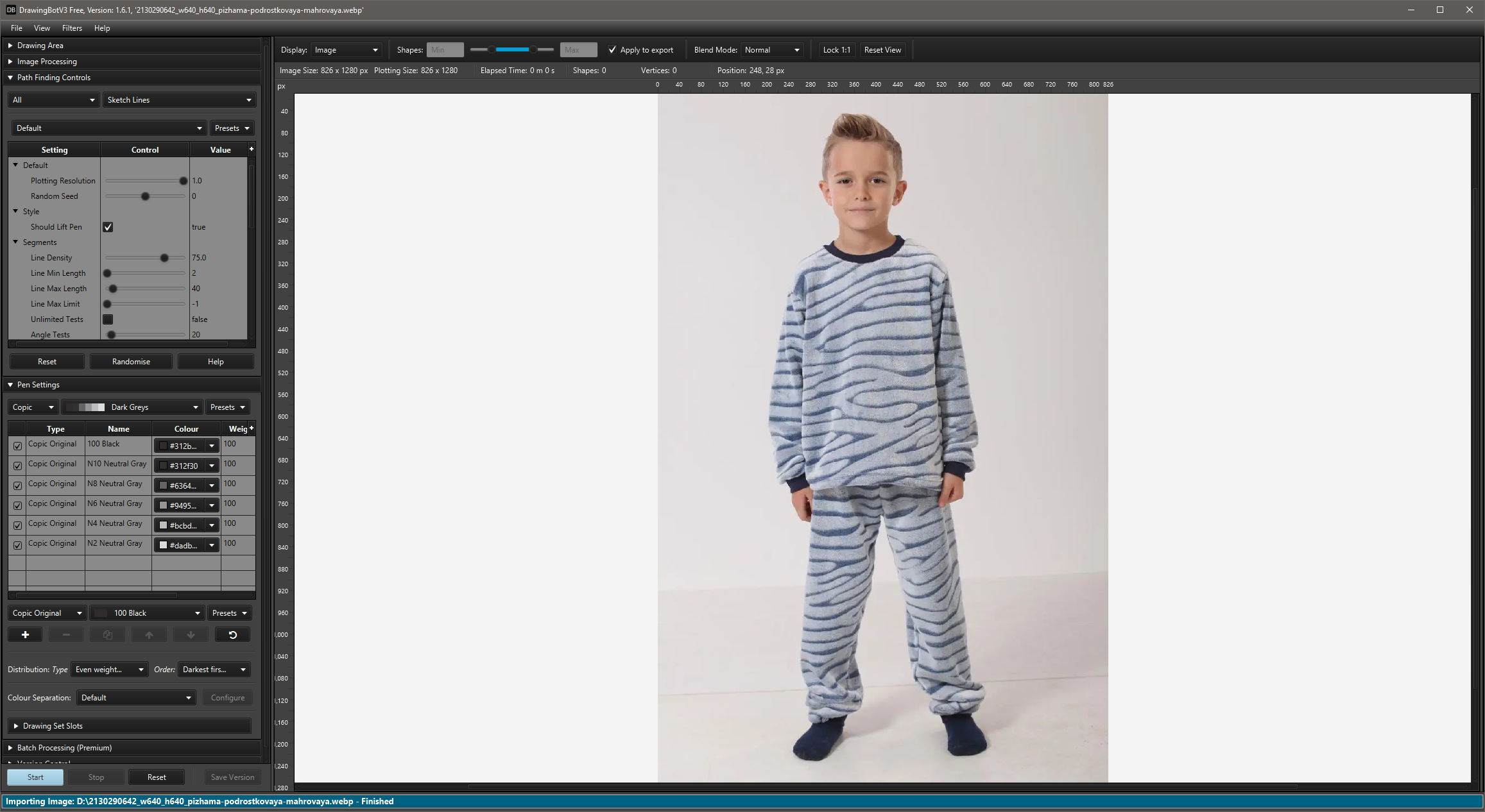The width and height of the screenshot is (1485, 812).
Task: Move pen up with arrow icon
Action: coord(149,635)
